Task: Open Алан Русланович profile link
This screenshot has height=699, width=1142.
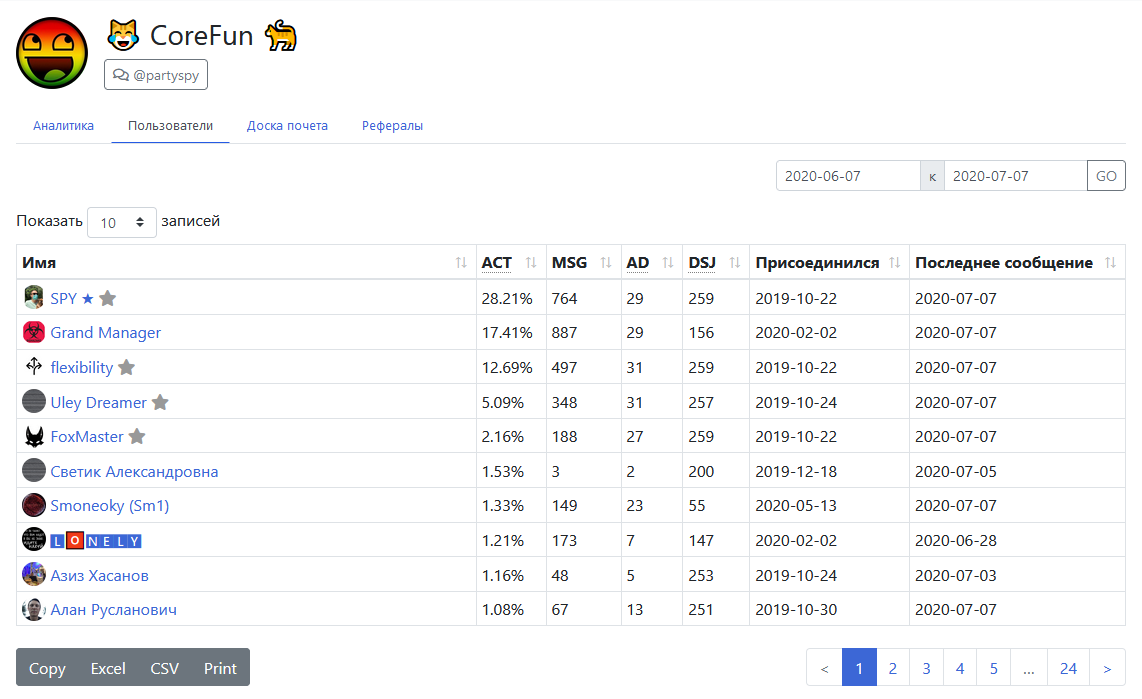Action: [x=113, y=610]
